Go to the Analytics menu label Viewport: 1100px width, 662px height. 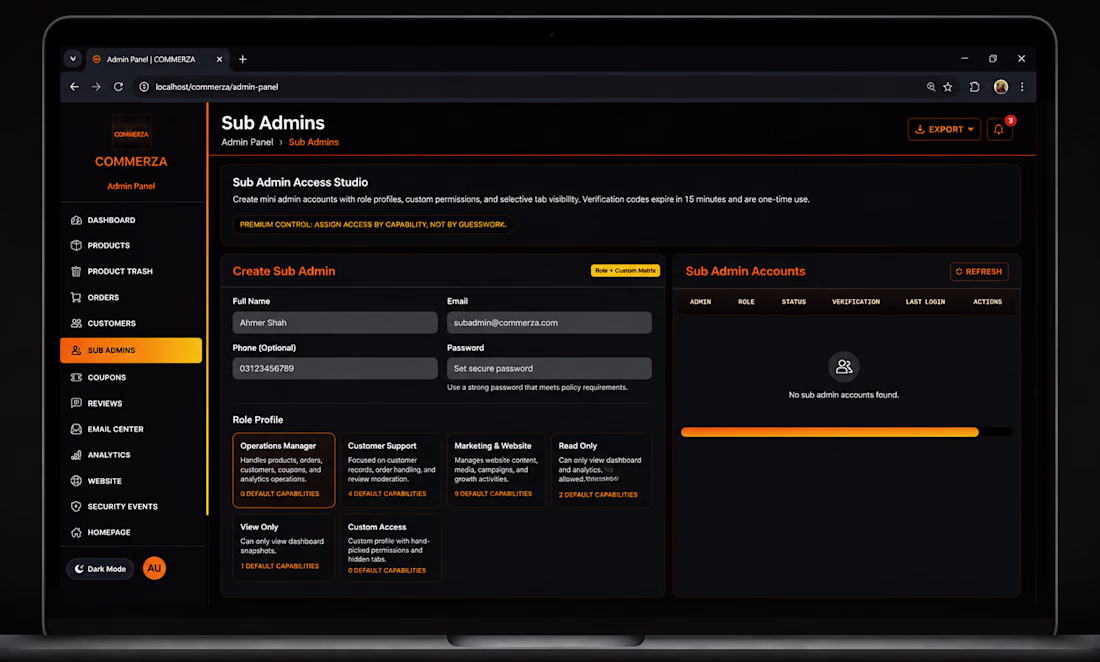109,455
